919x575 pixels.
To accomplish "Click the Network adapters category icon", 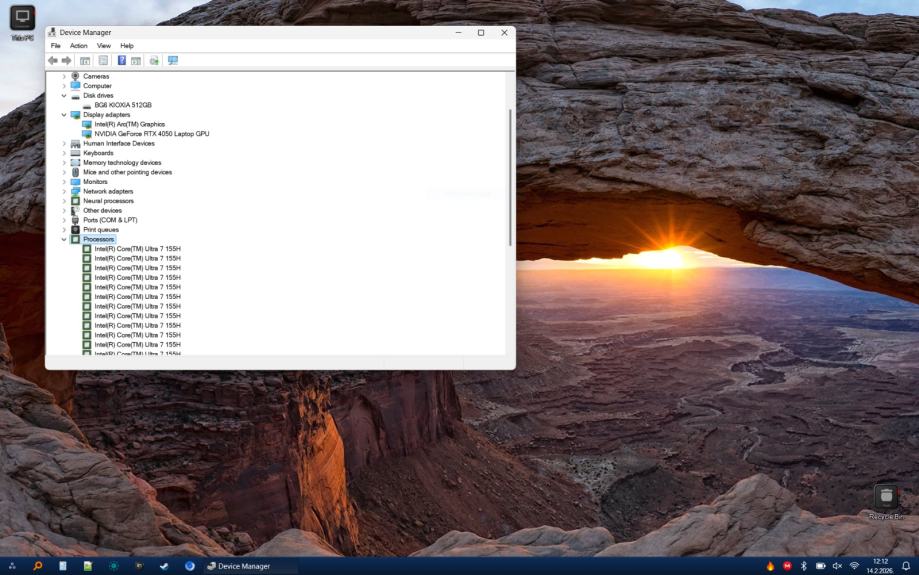I will click(x=75, y=191).
